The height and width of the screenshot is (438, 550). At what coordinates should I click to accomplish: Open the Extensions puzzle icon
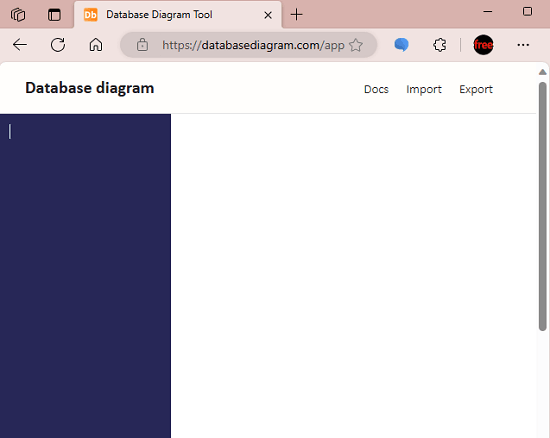tap(440, 45)
